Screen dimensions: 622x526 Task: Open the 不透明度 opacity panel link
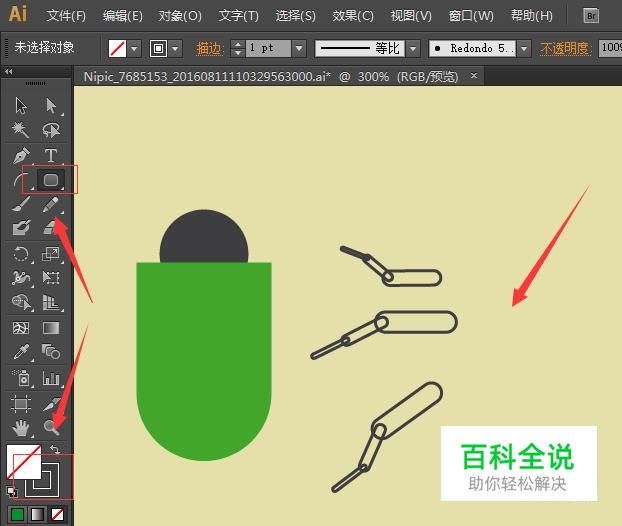click(x=565, y=49)
